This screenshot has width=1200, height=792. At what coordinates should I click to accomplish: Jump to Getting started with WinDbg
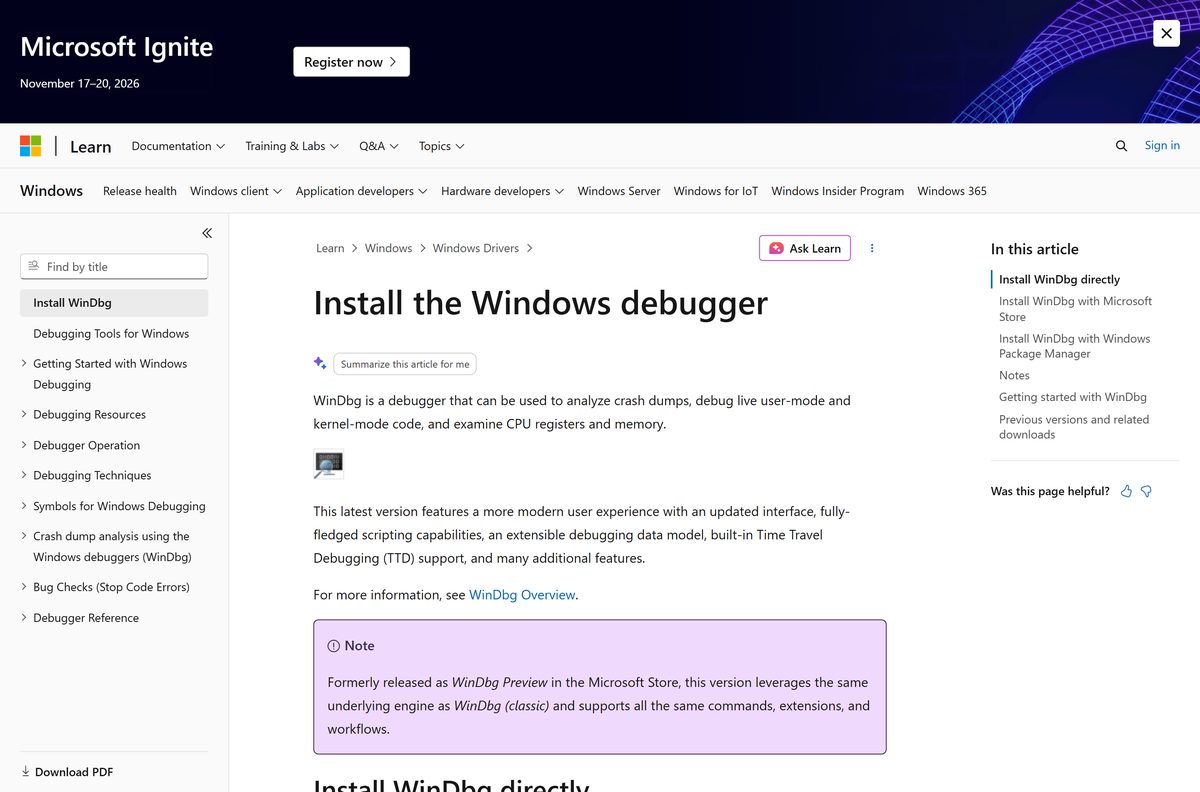coord(1073,397)
